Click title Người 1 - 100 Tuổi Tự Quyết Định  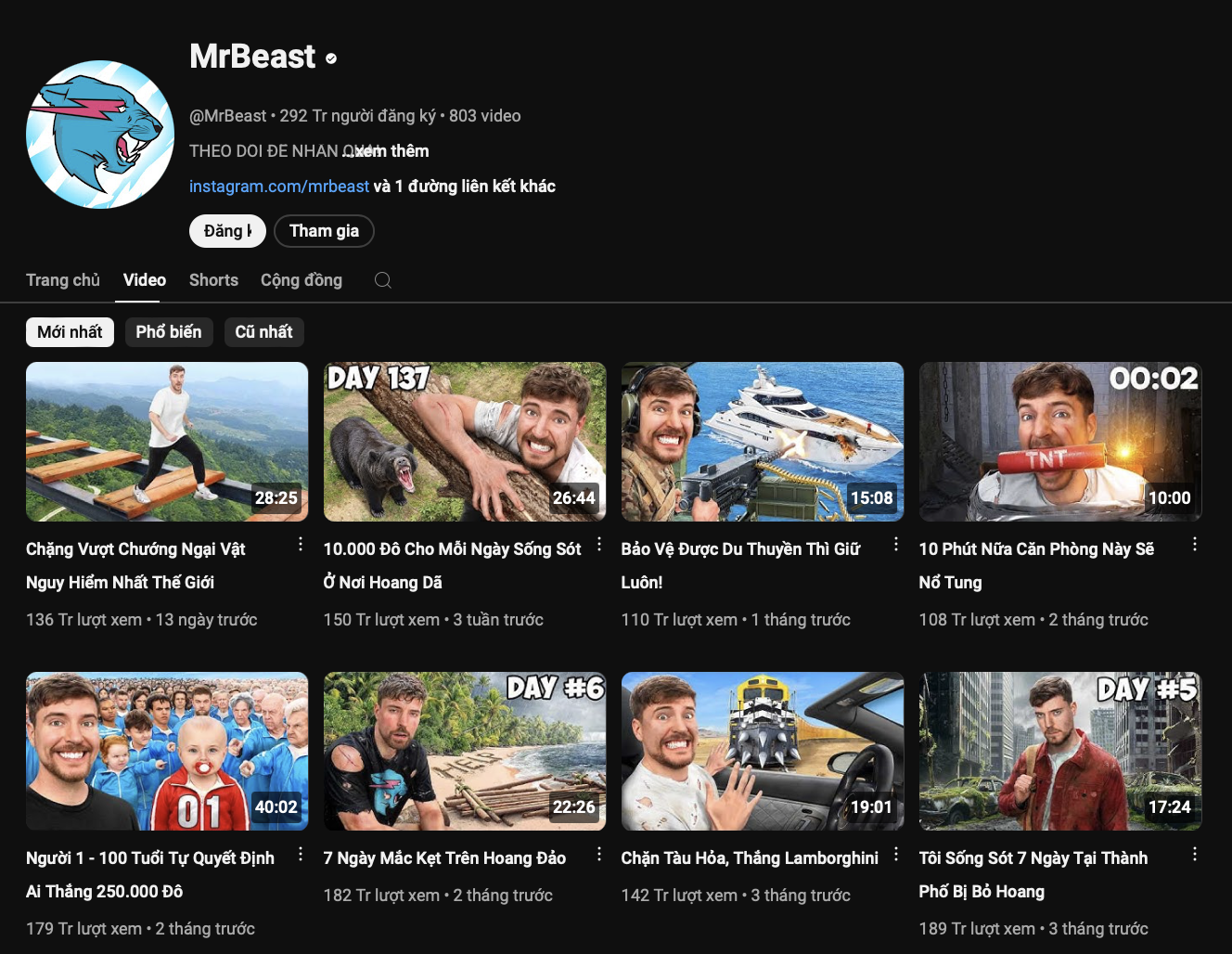150,875
